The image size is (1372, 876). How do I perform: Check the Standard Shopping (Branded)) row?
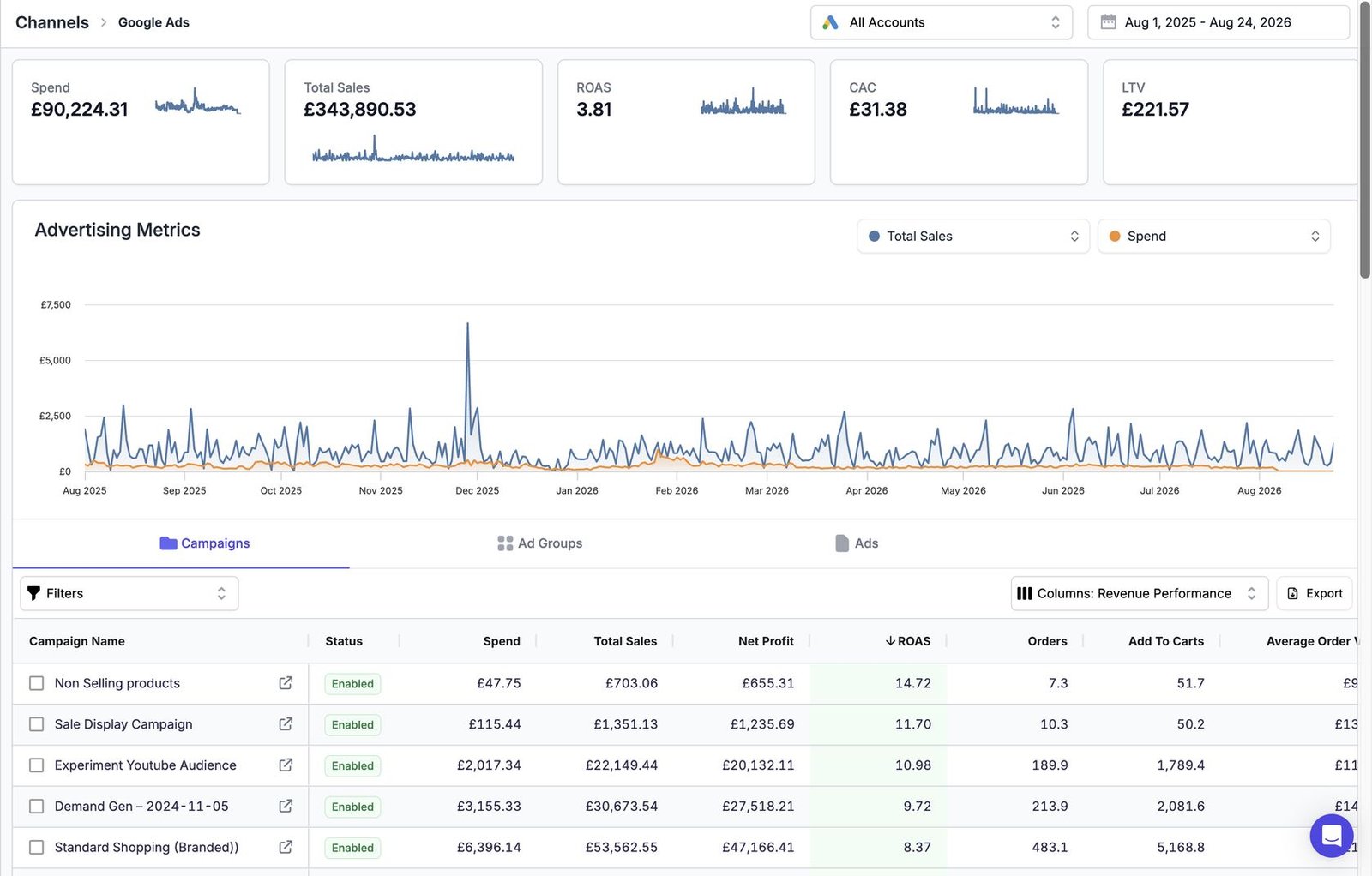click(x=36, y=848)
